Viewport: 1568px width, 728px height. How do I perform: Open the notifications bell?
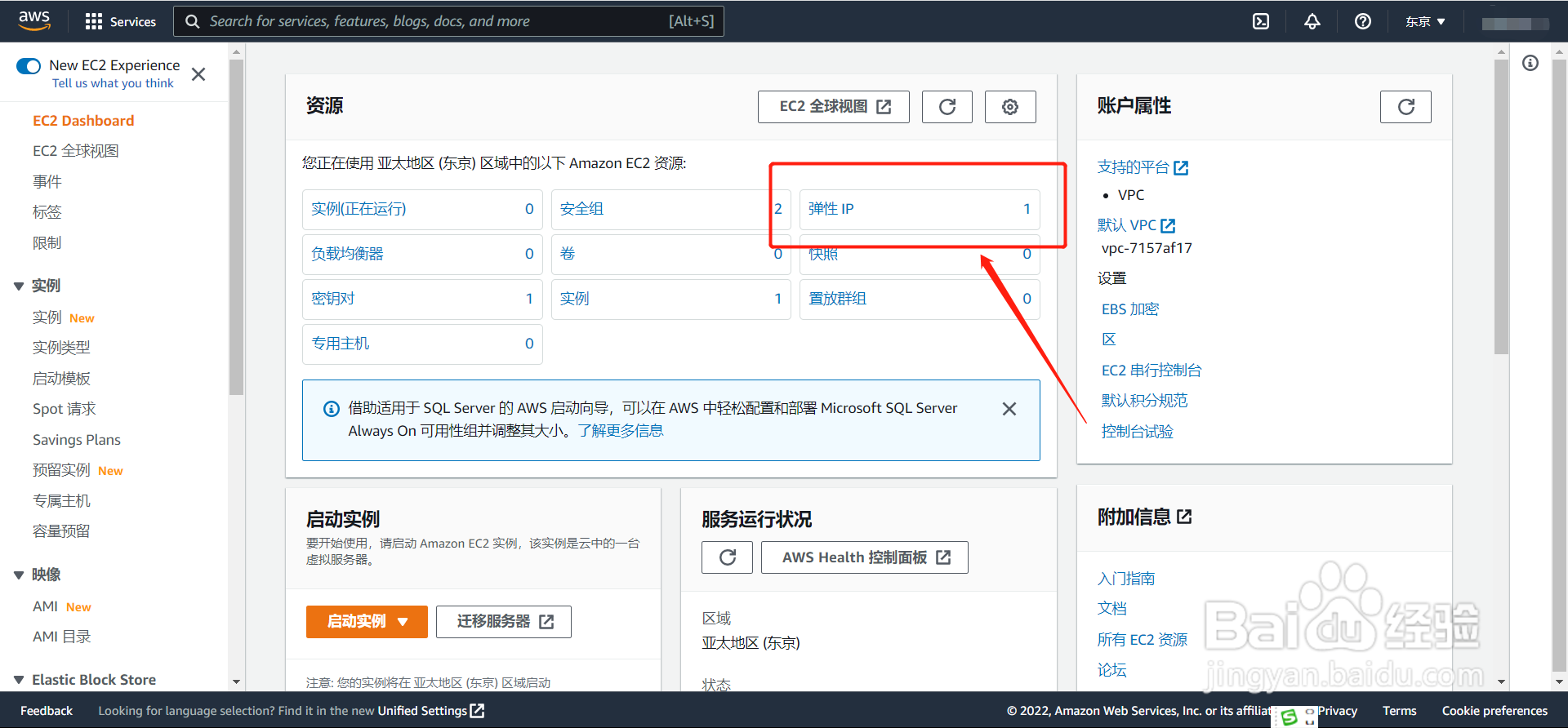tap(1312, 21)
